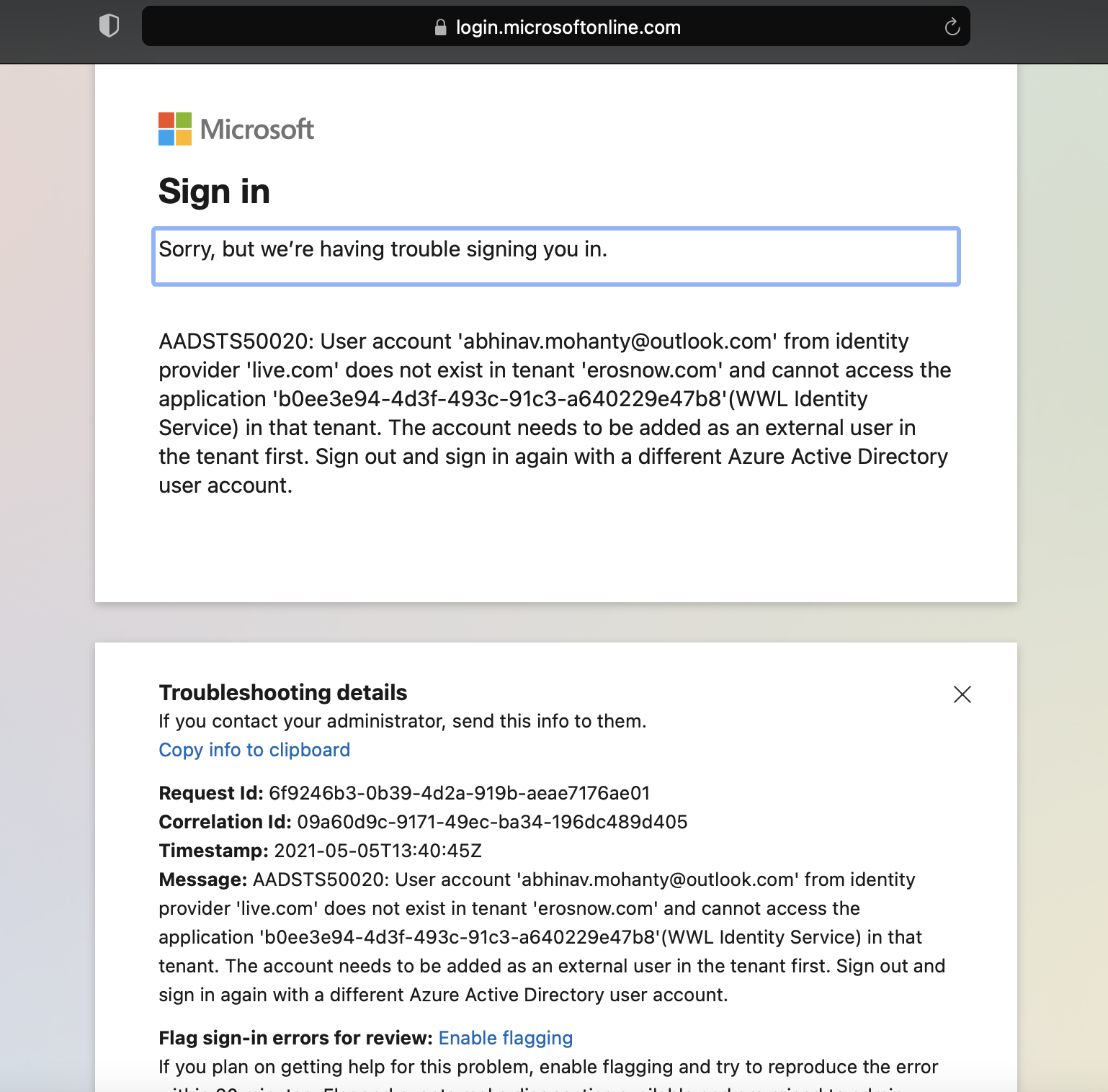Click the green square of the Microsoft logo
Screen dimensions: 1108x1092
point(184,120)
